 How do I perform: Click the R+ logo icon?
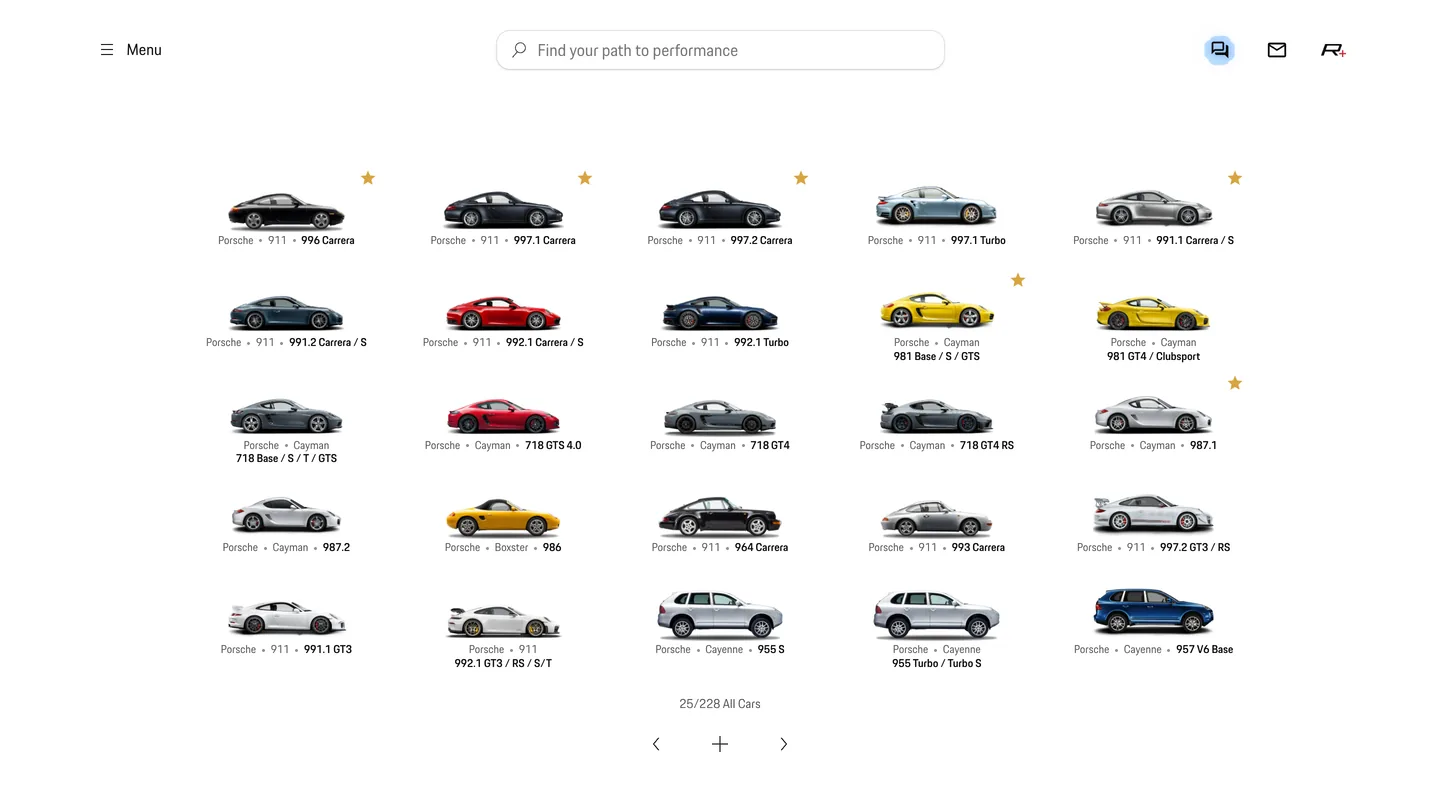[1333, 50]
